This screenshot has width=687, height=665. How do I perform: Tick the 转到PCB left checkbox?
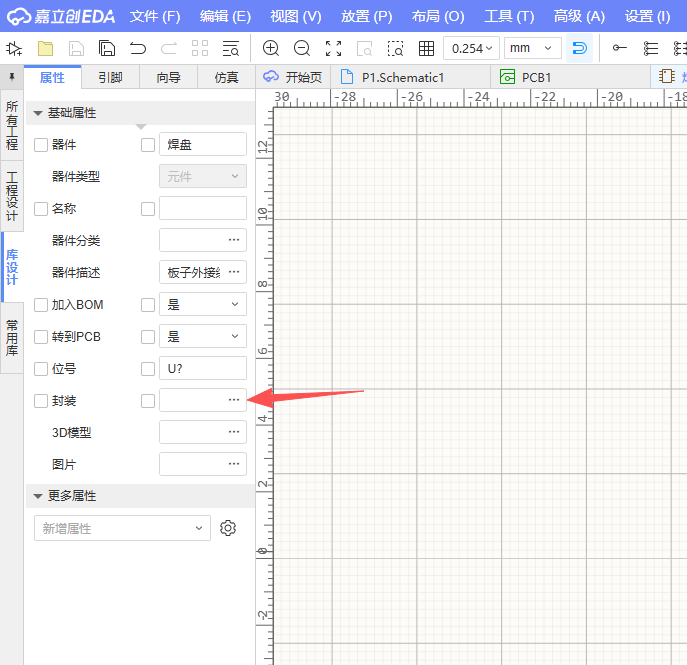point(41,337)
